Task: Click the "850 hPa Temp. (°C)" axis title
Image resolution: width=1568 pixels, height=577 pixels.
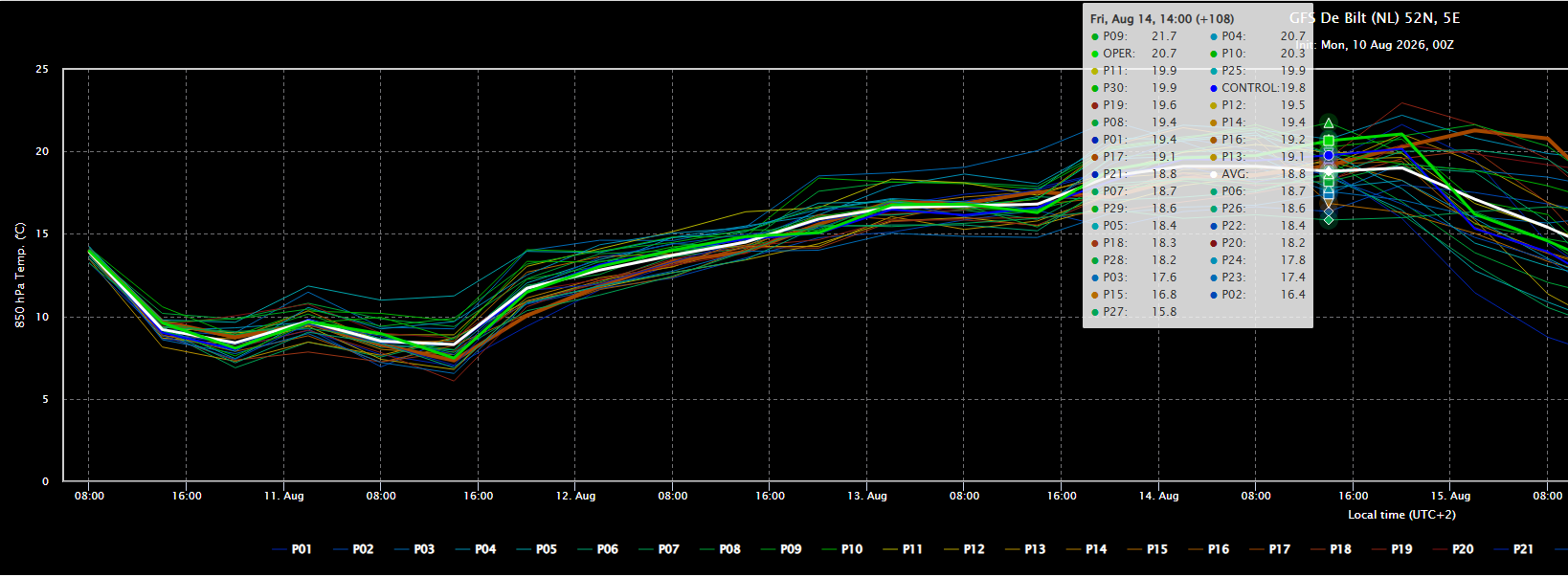Action: tap(20, 276)
